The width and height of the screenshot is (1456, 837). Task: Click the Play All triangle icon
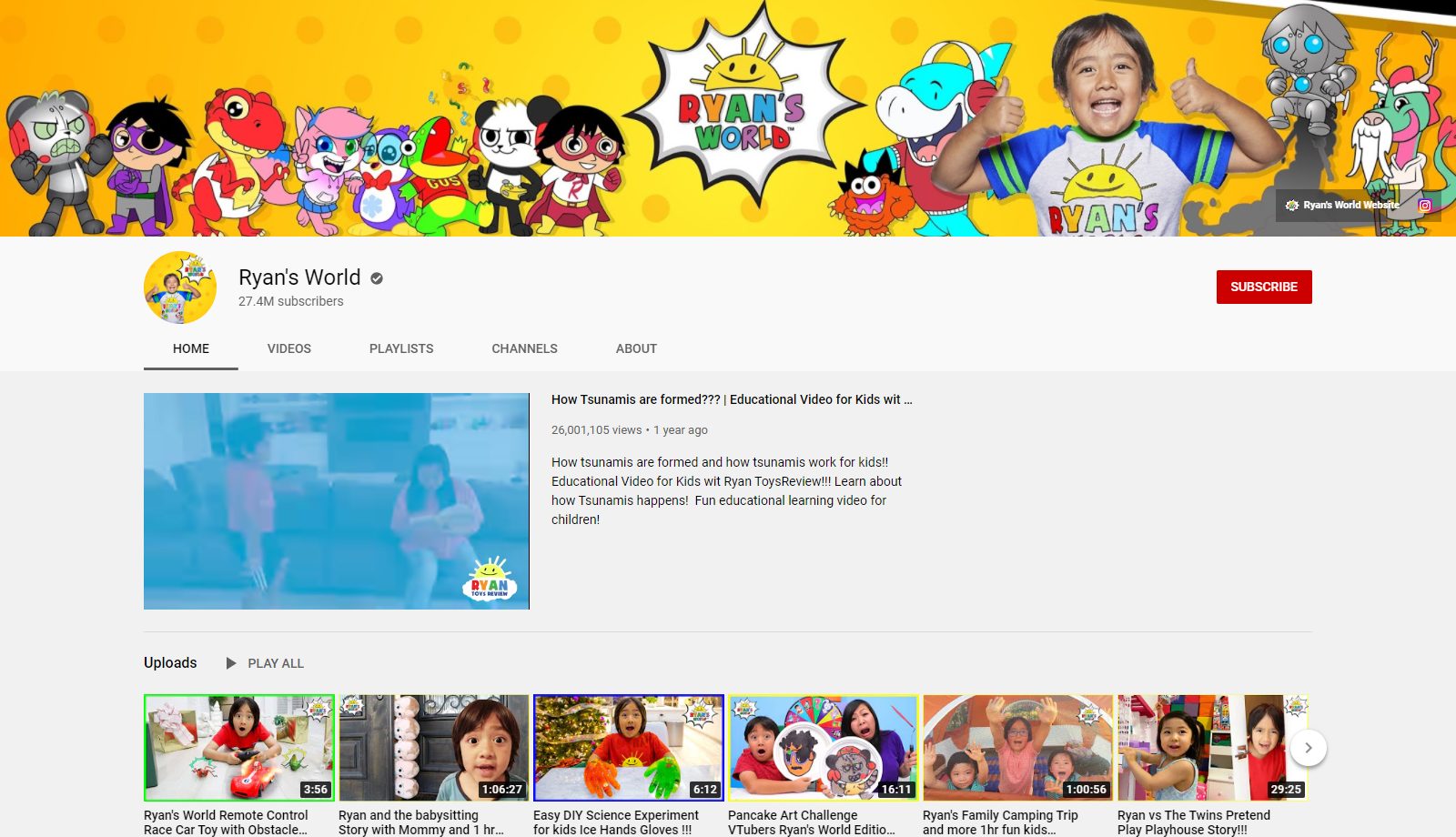pos(231,663)
